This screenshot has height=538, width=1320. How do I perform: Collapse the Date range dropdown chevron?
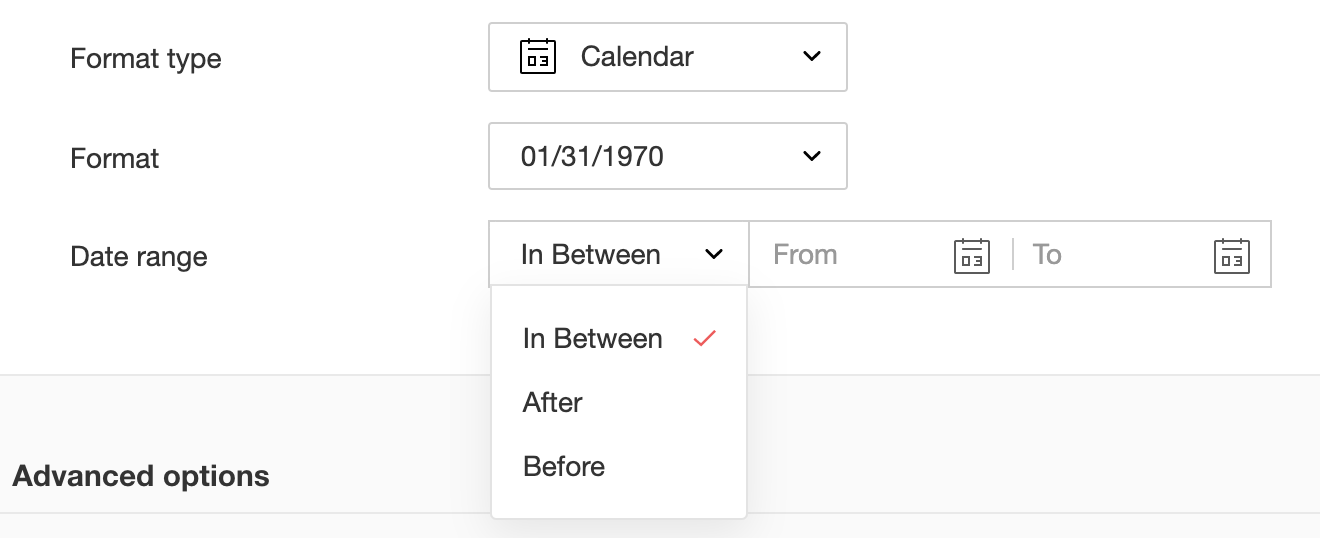[x=714, y=255]
